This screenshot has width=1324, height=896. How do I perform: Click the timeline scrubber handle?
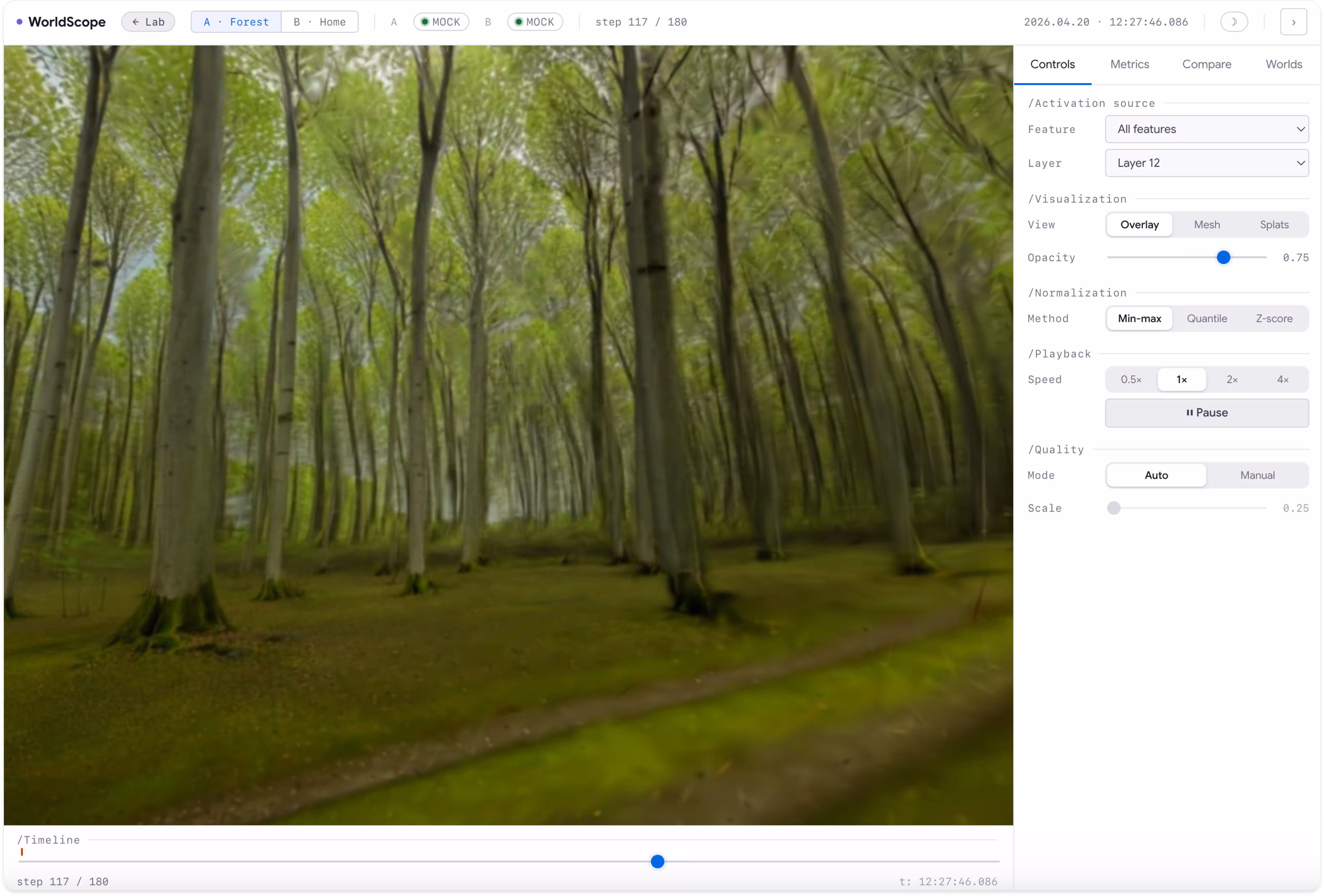(657, 861)
